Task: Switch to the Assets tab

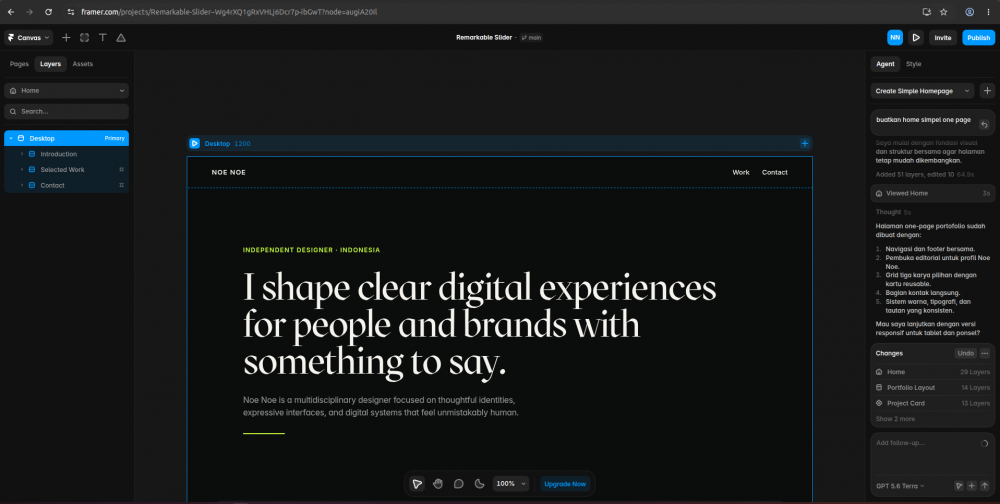Action: pos(82,64)
